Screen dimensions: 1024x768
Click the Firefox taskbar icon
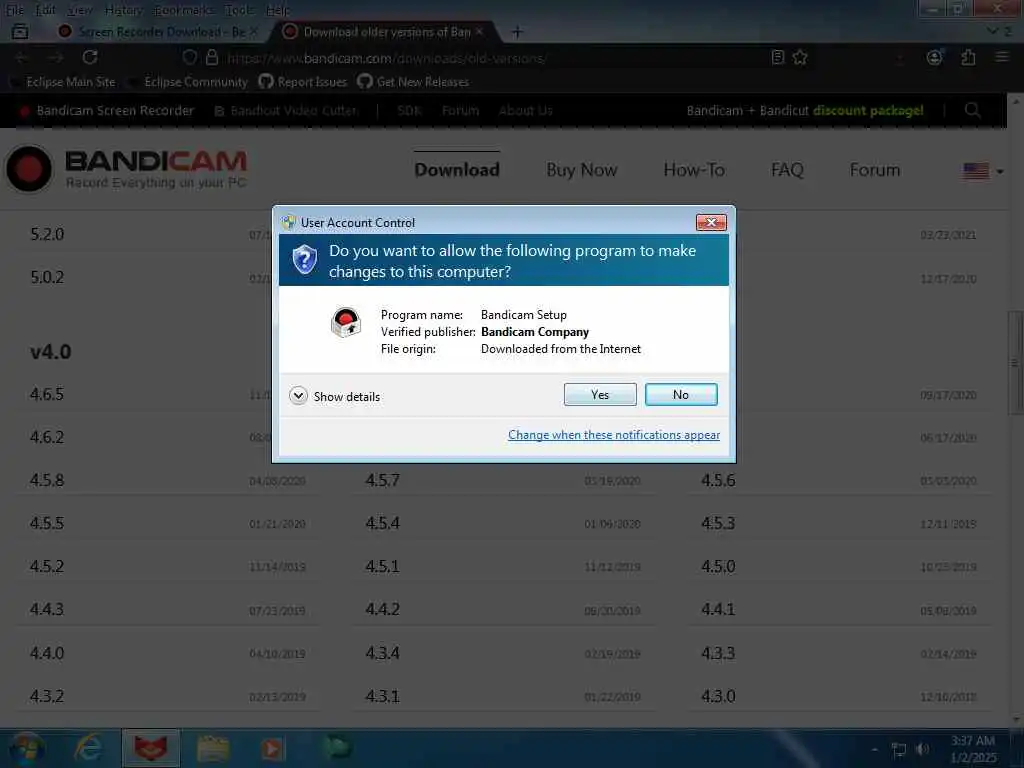[151, 748]
